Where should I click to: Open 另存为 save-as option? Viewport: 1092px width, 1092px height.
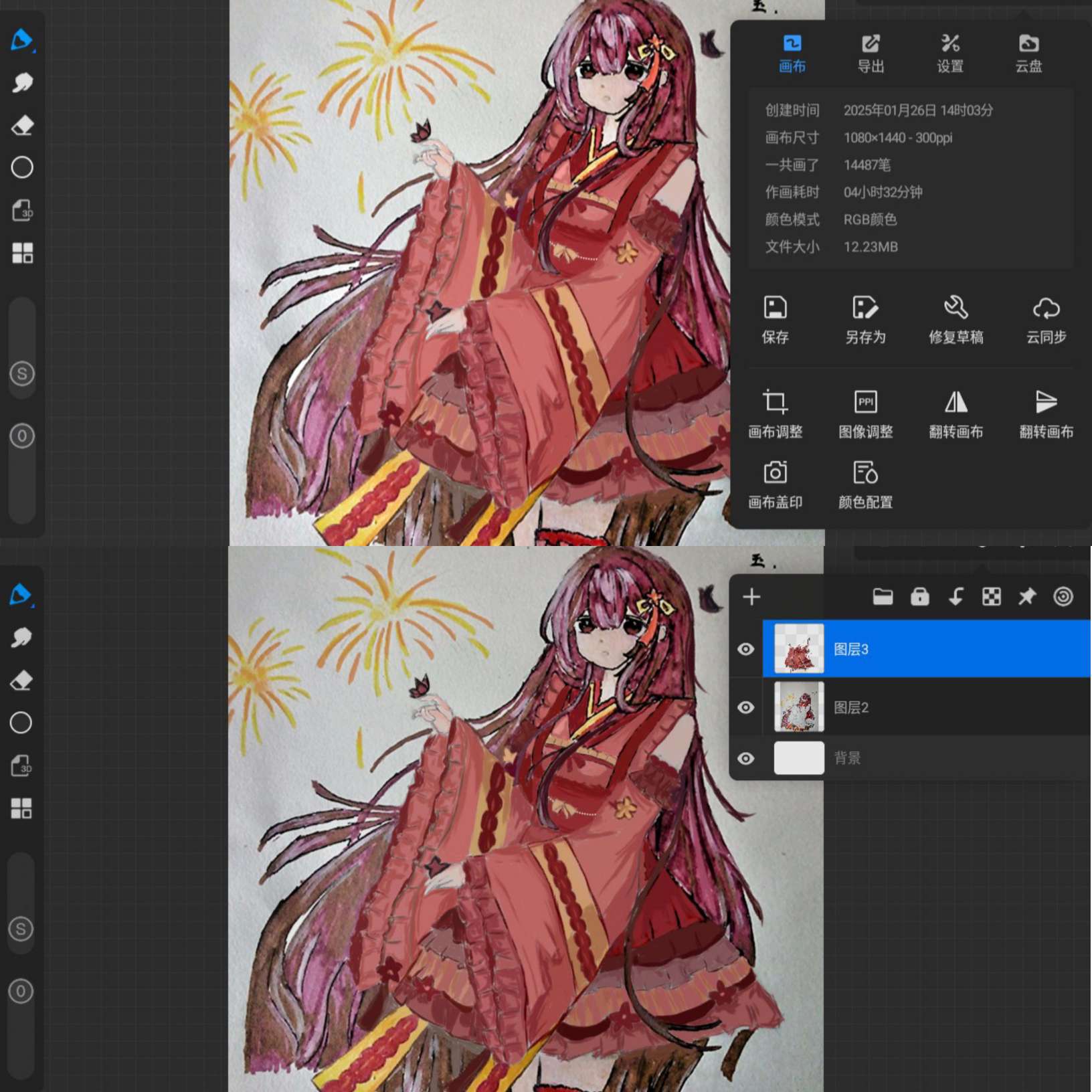pyautogui.click(x=865, y=308)
